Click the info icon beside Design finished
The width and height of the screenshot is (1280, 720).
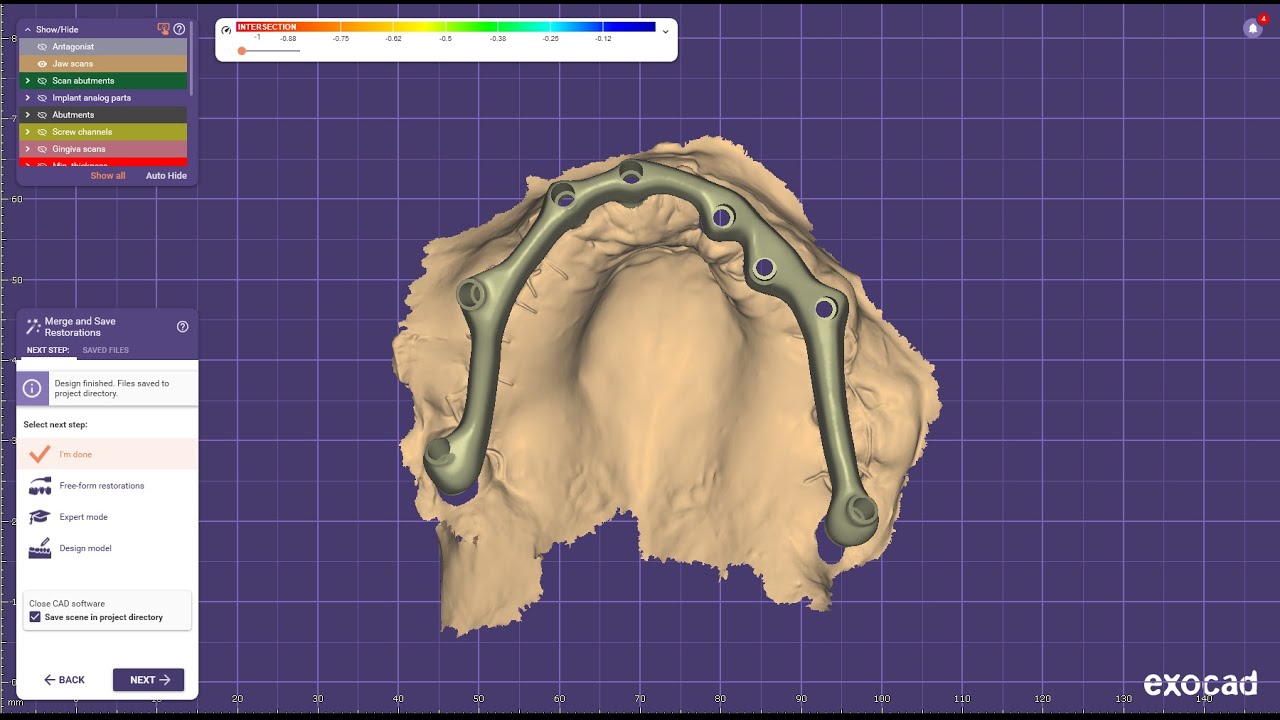32,388
